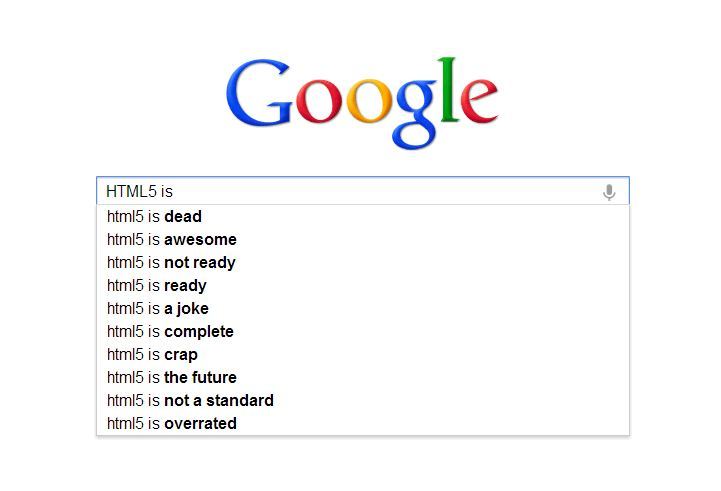
Task: Select the 'html5 is overrated' suggestion
Action: point(172,423)
